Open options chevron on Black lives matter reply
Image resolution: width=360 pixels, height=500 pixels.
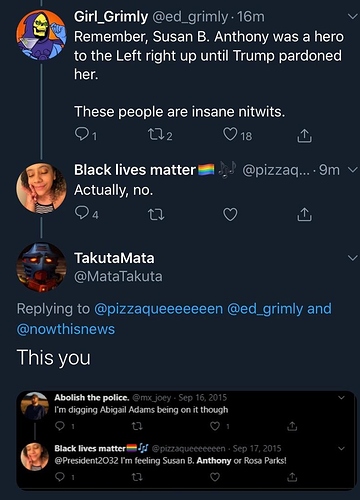click(352, 170)
